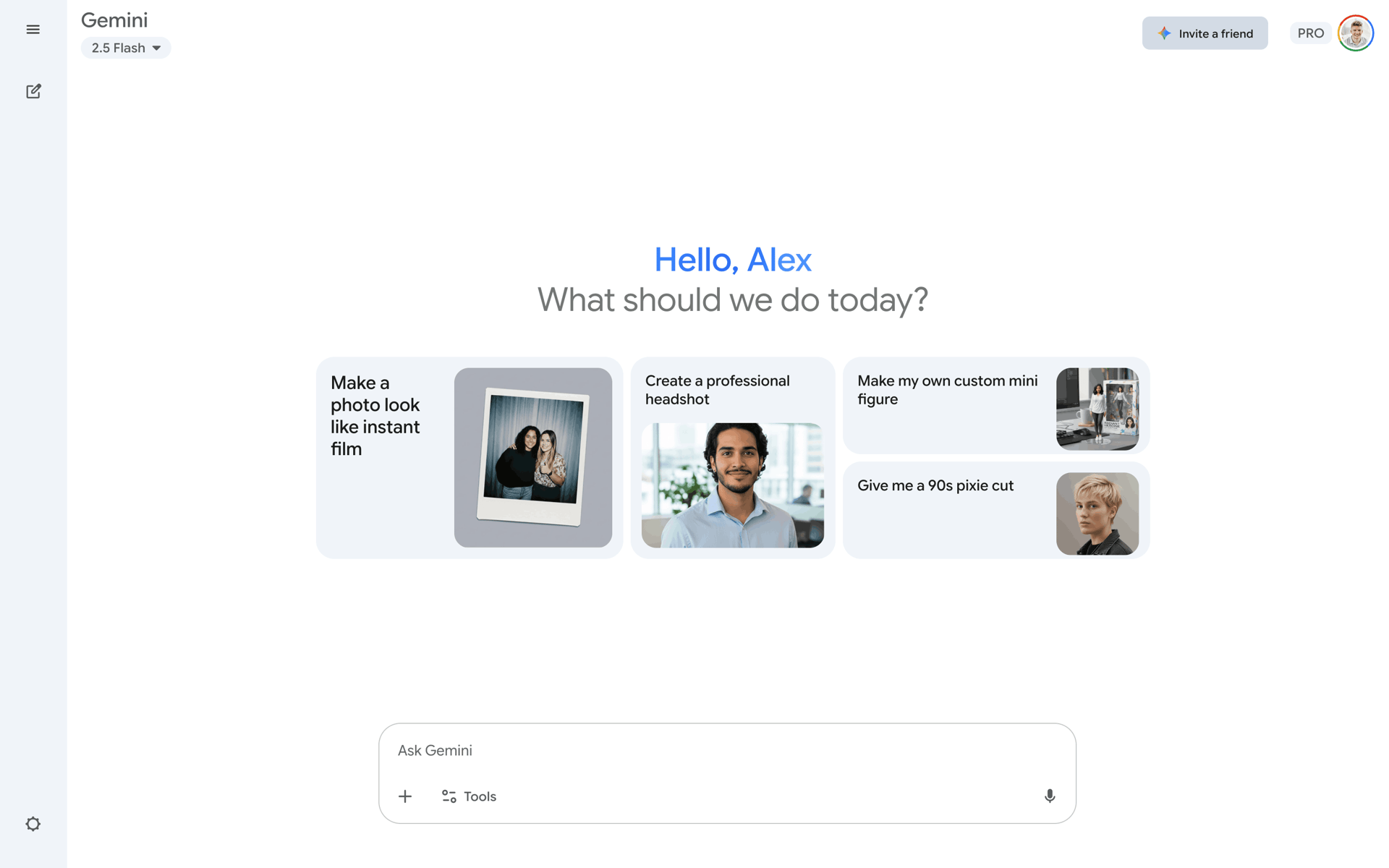Start a new chat with the compose icon
This screenshot has height=868, width=1389.
[x=33, y=91]
